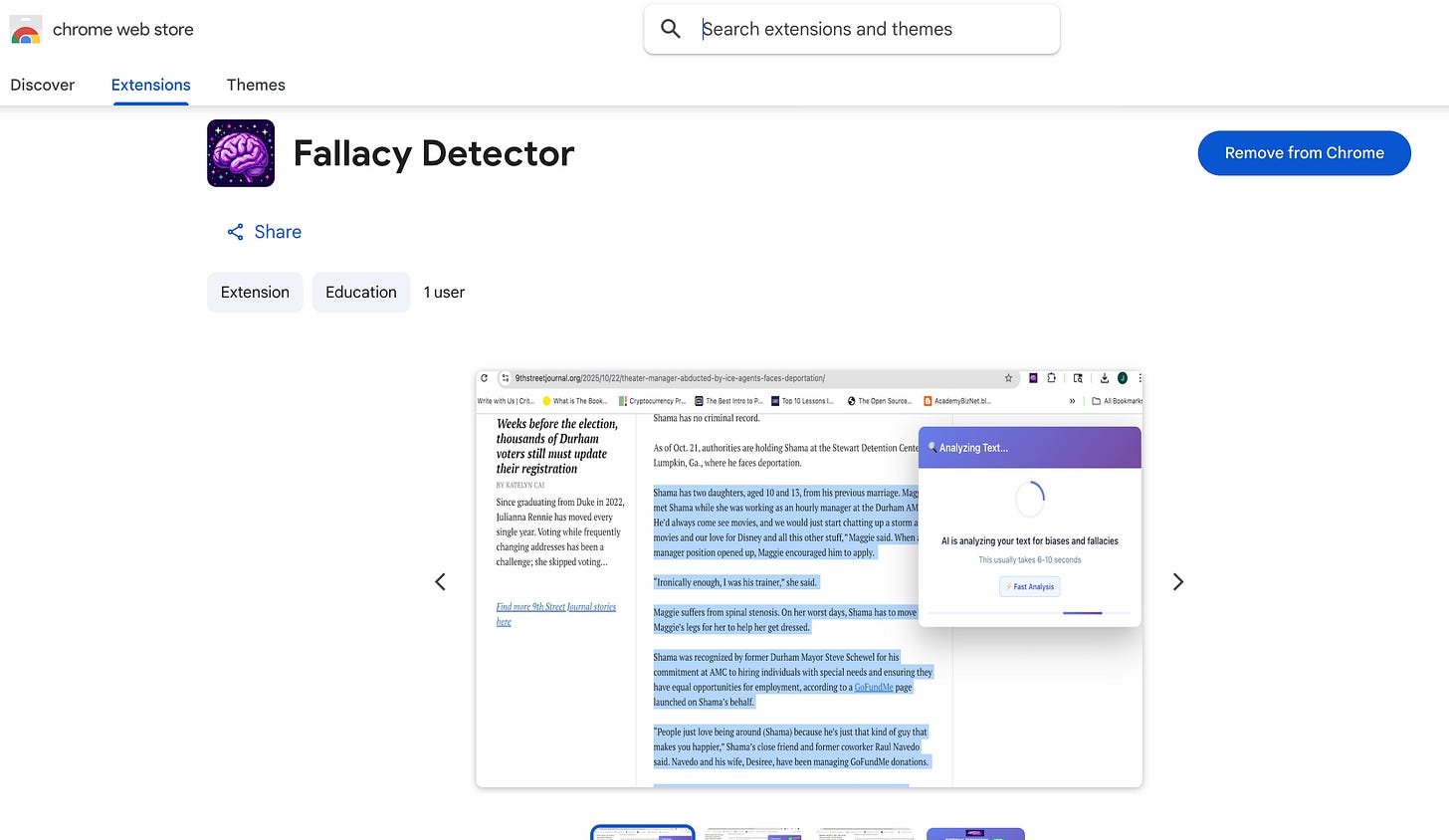Click the Chrome Web Store rainbow logo
The image size is (1449, 840).
click(x=26, y=30)
